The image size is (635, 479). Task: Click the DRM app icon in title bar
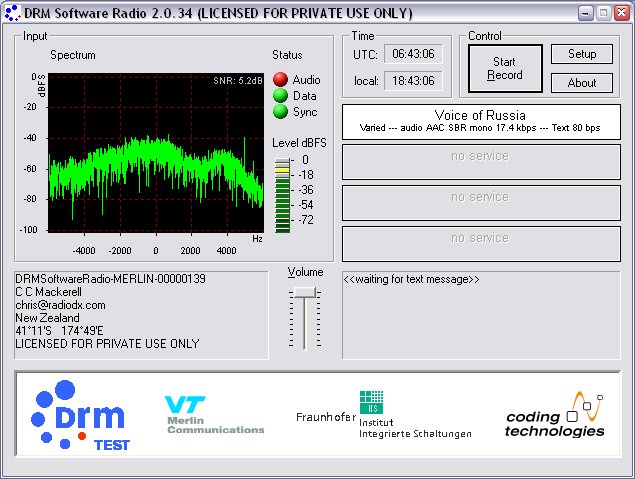coord(12,13)
